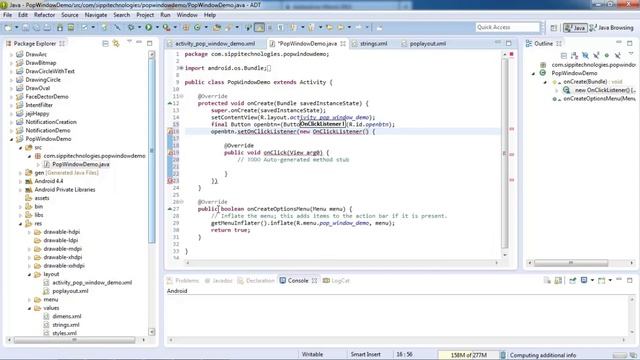Expand the gen Generated Java Files folder
This screenshot has height=360, width=640.
click(x=20, y=173)
